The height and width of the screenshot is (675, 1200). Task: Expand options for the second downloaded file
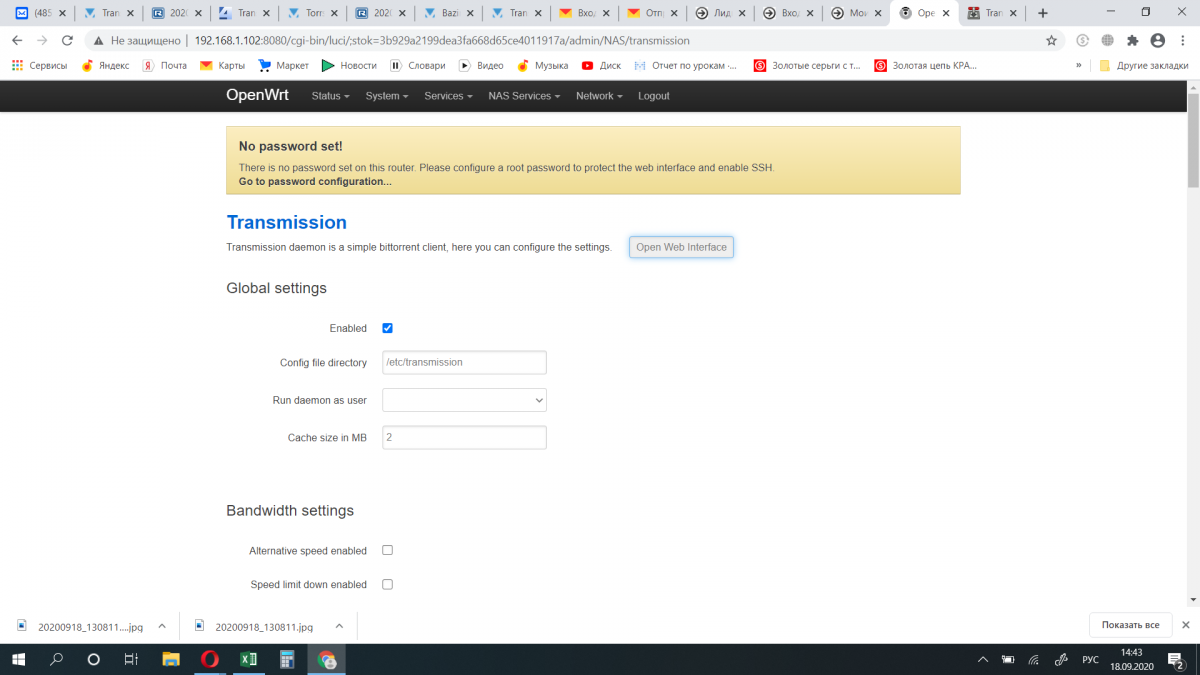coord(339,626)
